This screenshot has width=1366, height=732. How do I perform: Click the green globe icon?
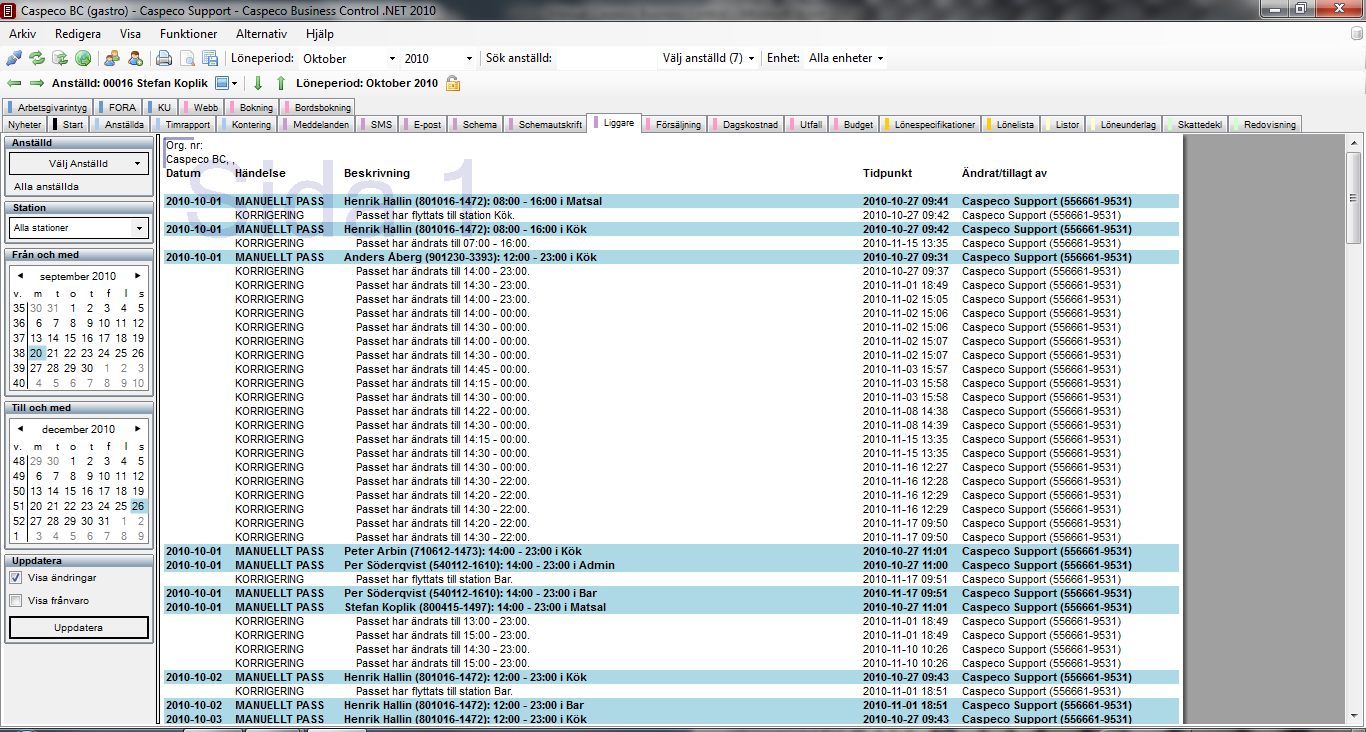(x=83, y=58)
